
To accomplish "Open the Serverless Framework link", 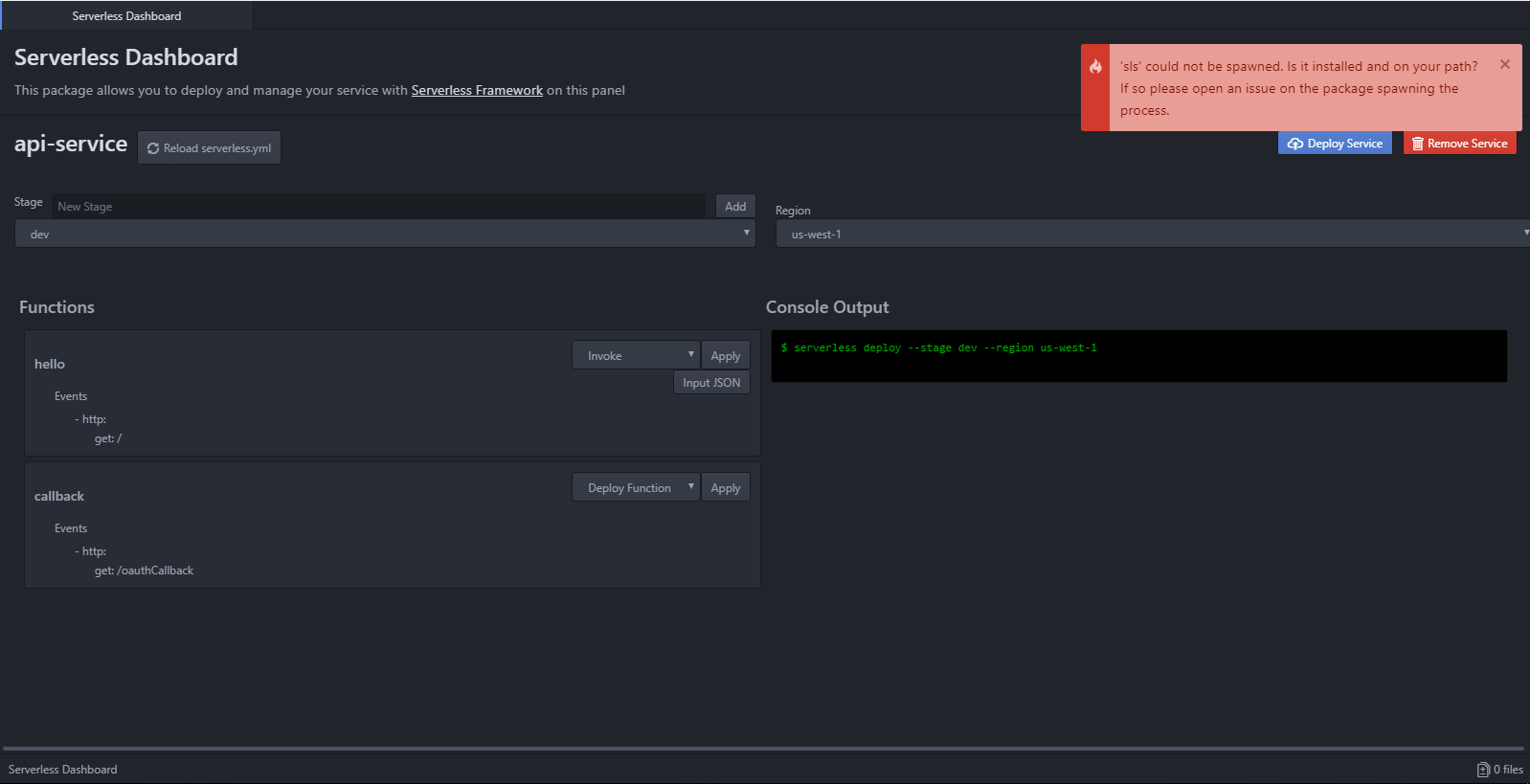I will pos(477,90).
